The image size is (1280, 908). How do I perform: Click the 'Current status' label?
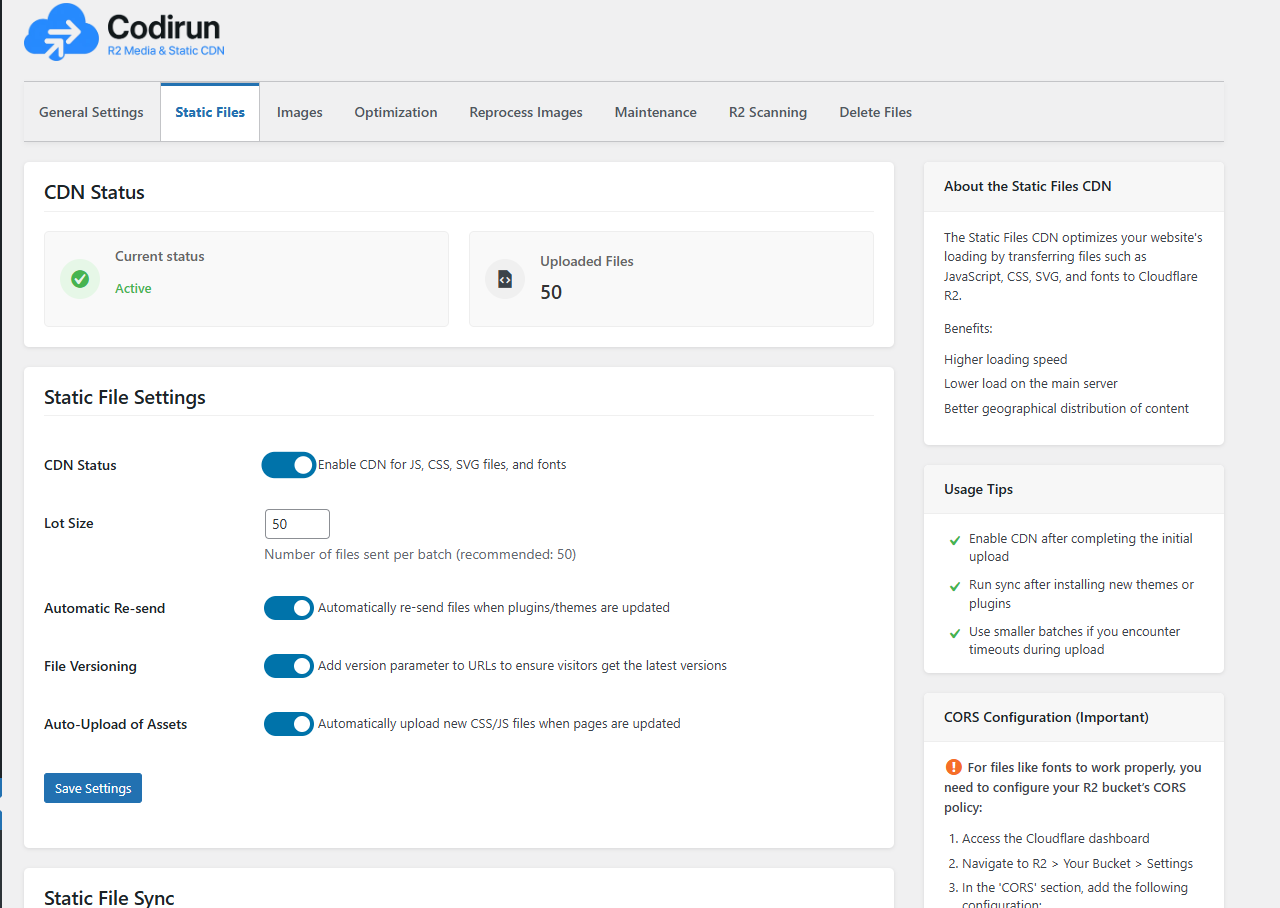click(159, 256)
